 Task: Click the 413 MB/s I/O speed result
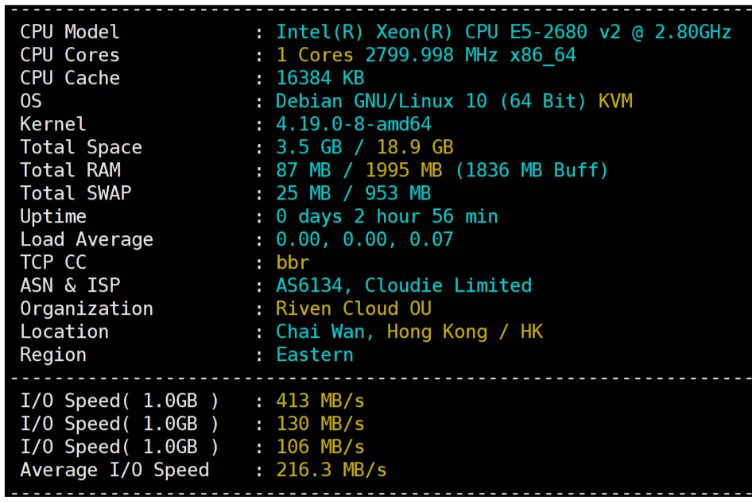pos(320,401)
